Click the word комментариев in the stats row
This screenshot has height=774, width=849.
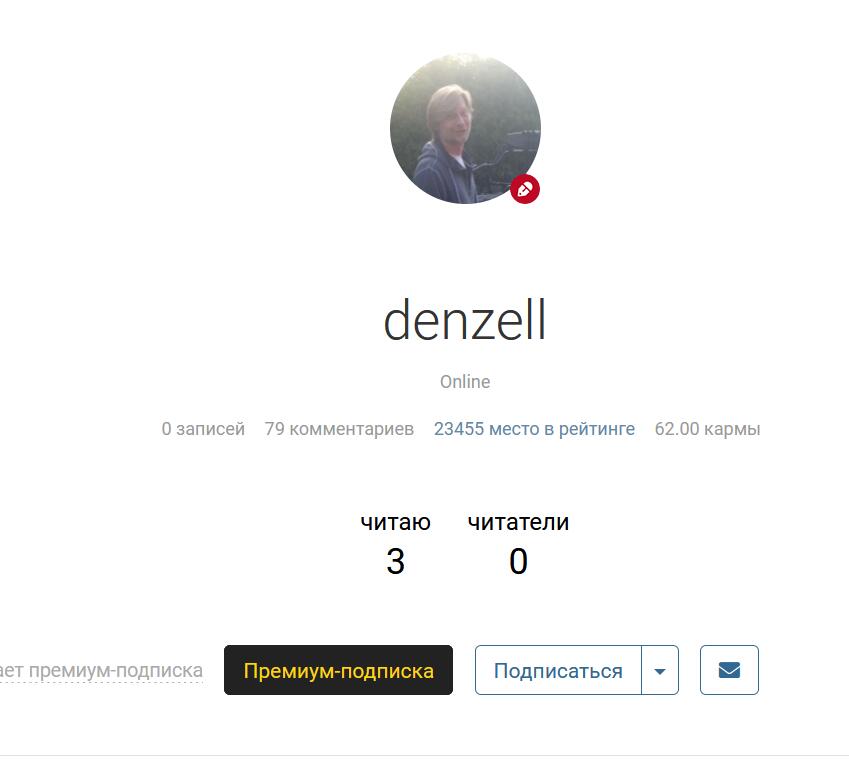click(351, 429)
